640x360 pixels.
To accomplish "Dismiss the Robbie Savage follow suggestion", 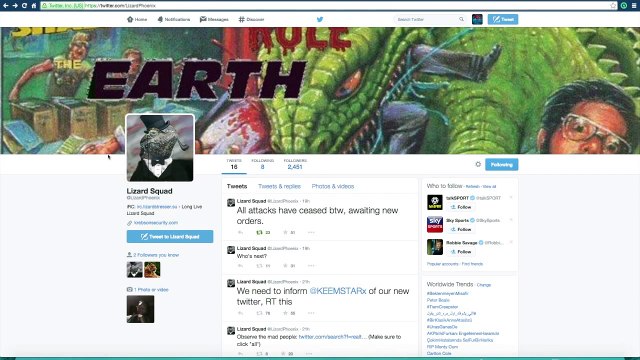I will 511,242.
